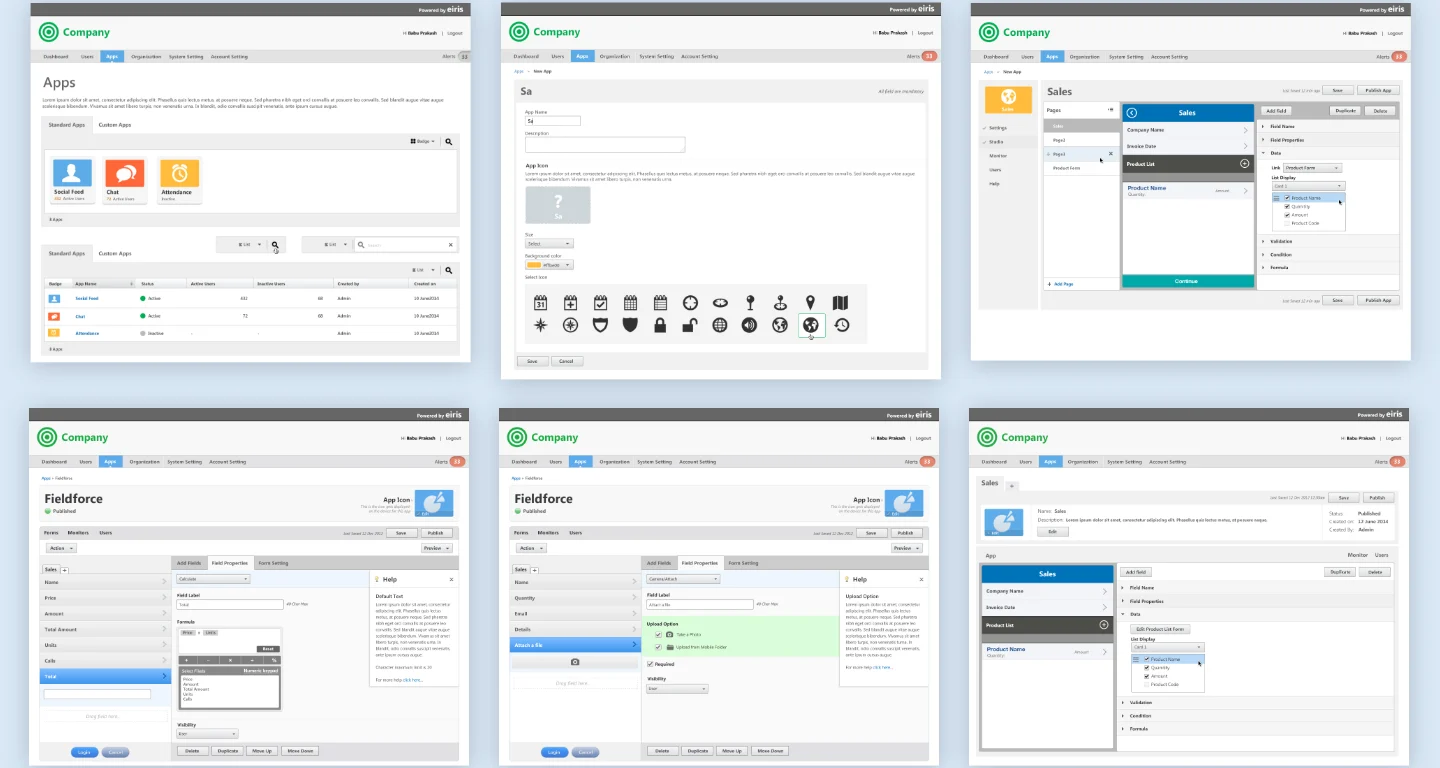The width and height of the screenshot is (1440, 768).
Task: Select Studio in New App Sales sidebar
Action: coord(997,142)
